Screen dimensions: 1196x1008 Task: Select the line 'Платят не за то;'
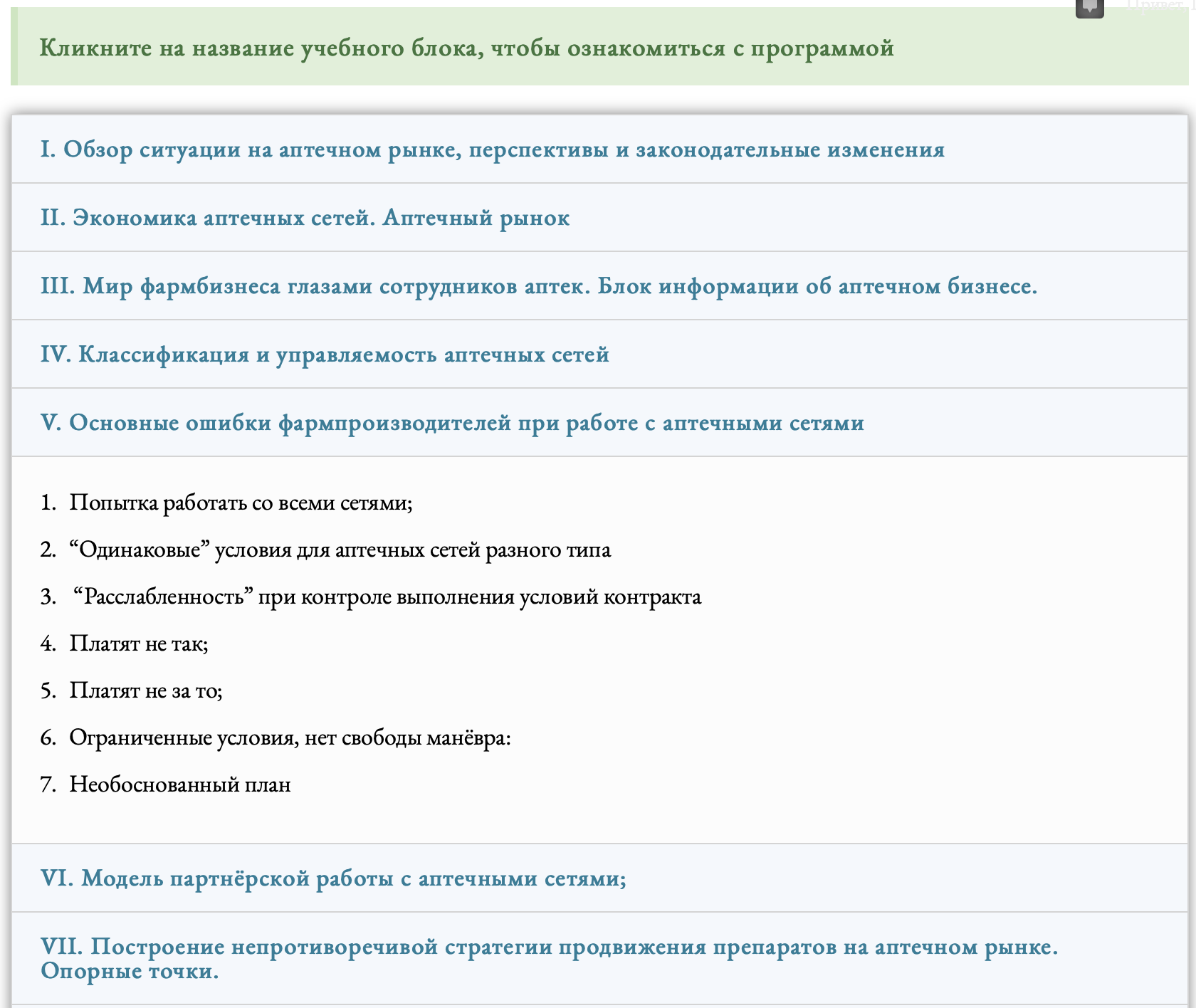pos(146,691)
